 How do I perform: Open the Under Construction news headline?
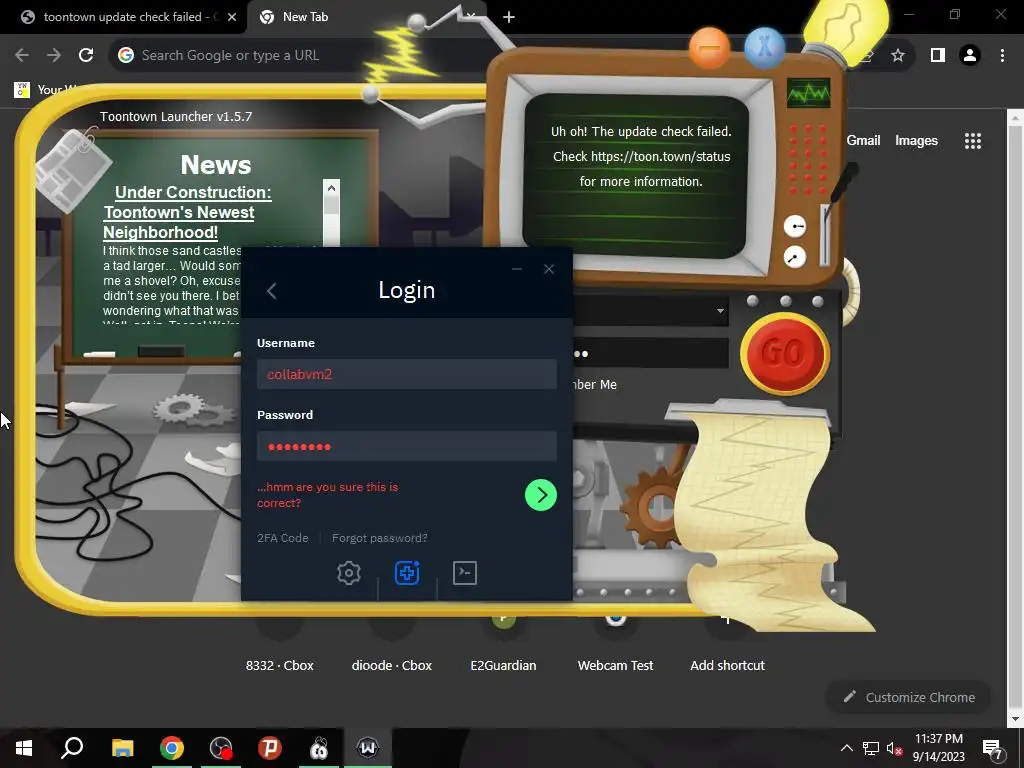(x=187, y=212)
